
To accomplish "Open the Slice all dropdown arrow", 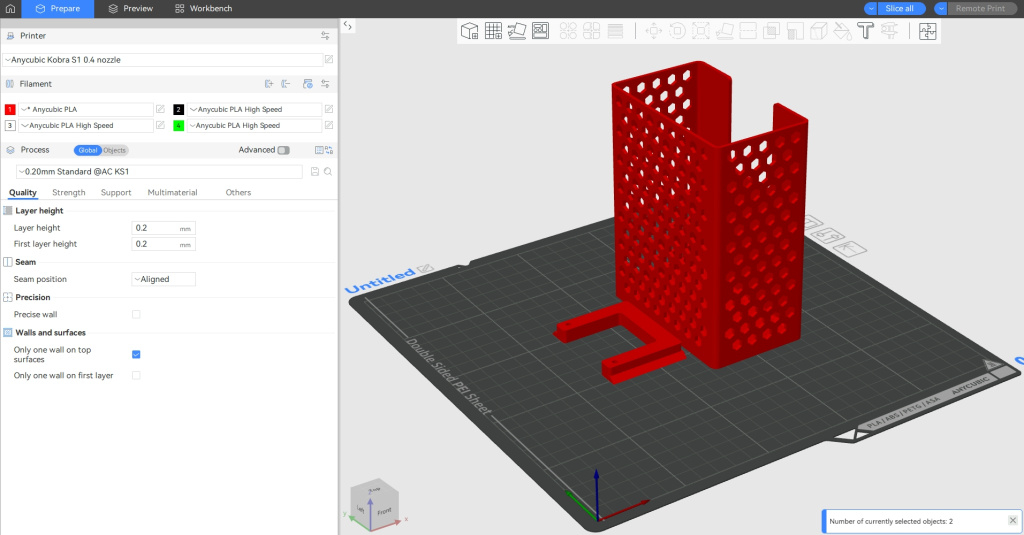I will pos(871,8).
